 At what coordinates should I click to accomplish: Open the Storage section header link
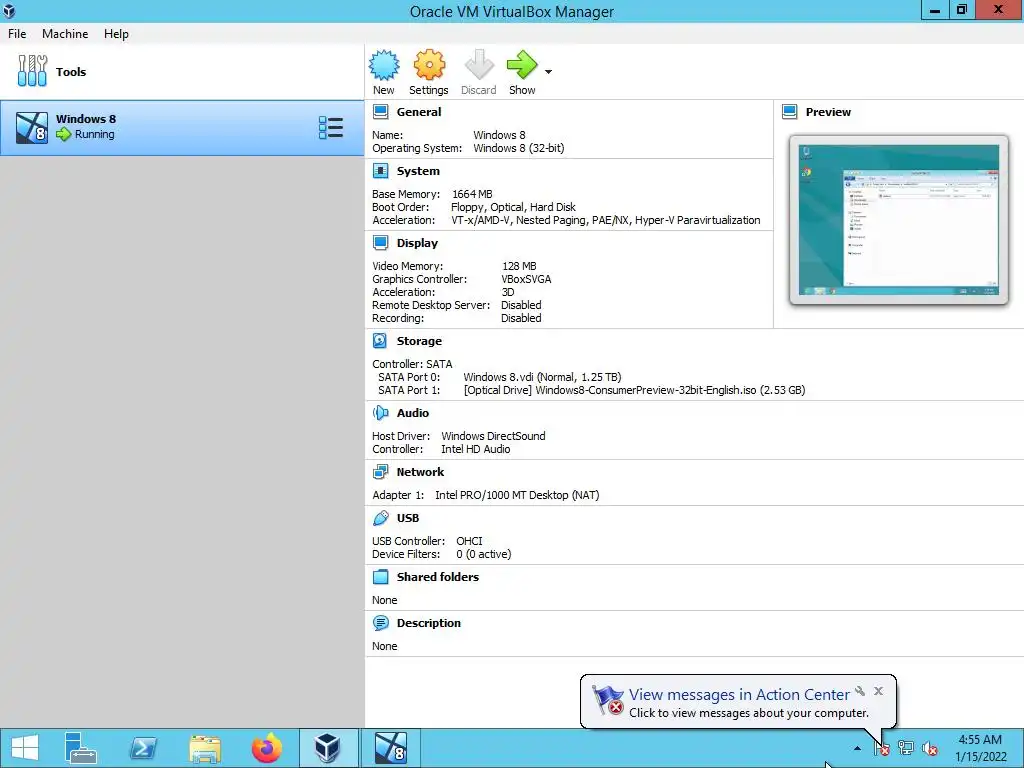(x=419, y=341)
